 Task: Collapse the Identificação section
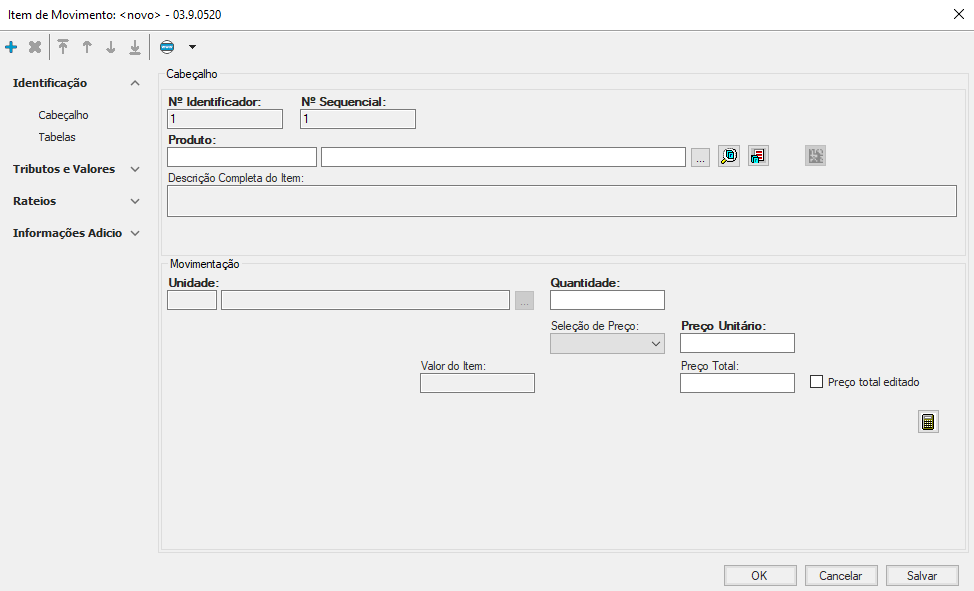pos(135,83)
